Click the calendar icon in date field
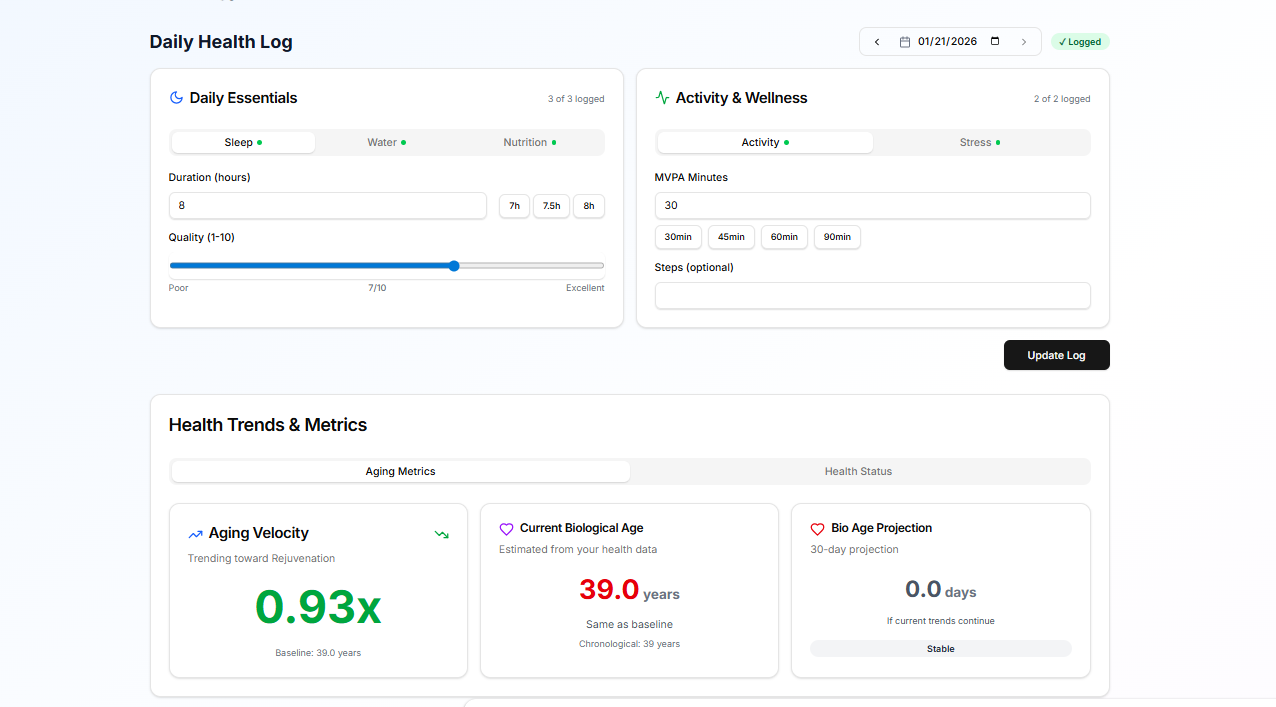 click(x=905, y=42)
